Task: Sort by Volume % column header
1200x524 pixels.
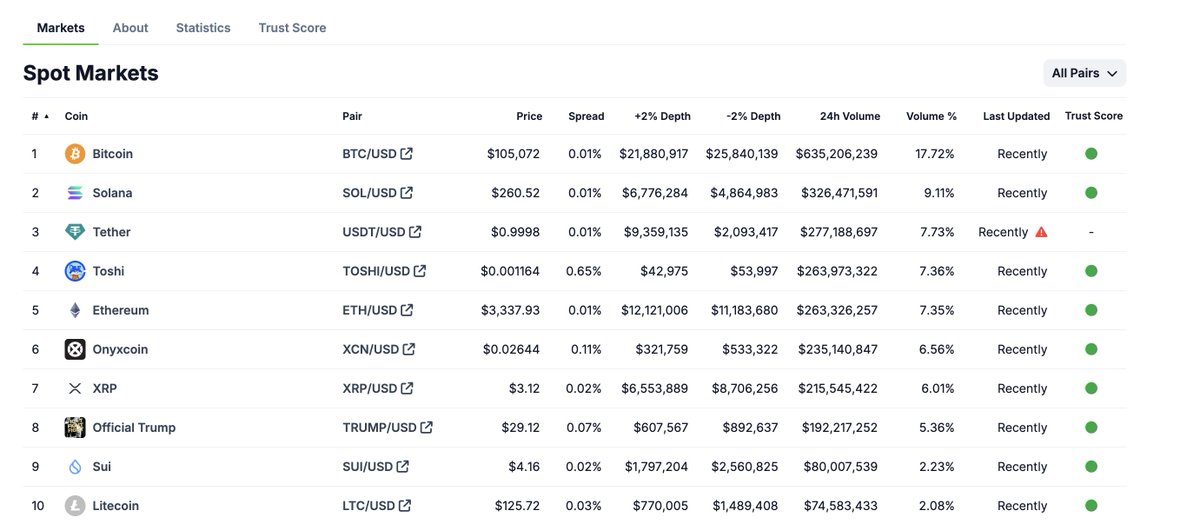Action: [931, 116]
